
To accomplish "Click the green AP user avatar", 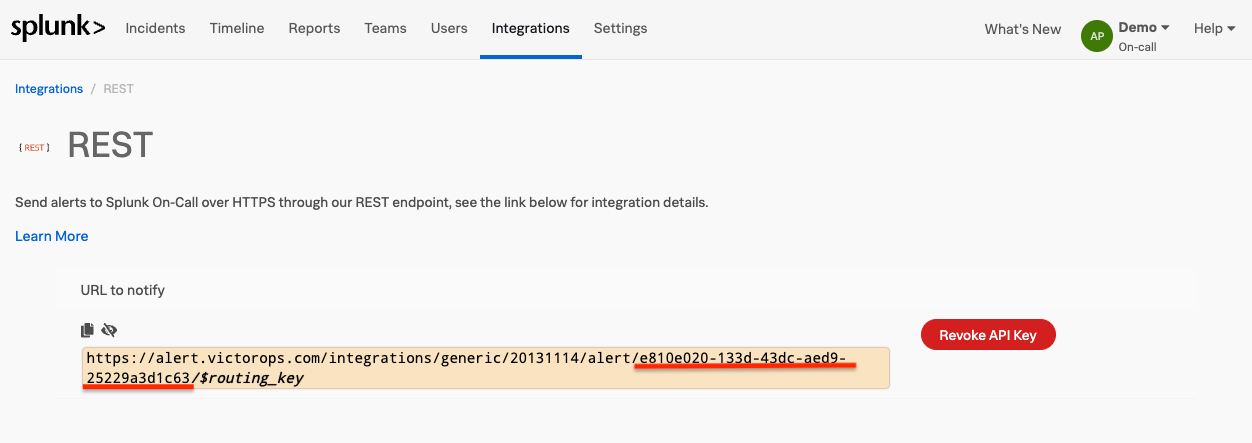I will point(1097,36).
